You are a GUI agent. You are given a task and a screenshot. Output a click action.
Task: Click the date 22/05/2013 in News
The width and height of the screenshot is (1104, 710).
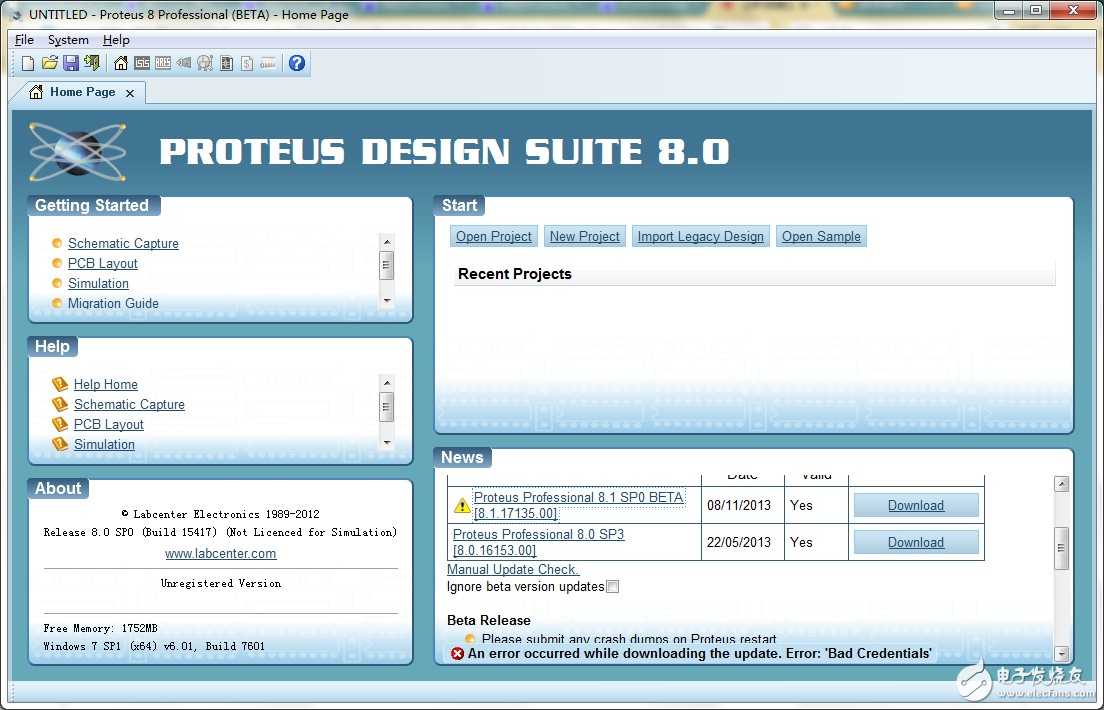tap(739, 542)
